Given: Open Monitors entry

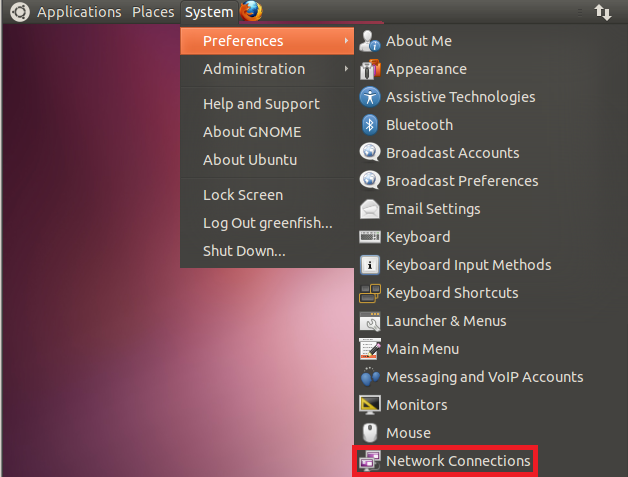Looking at the screenshot, I should (491, 405).
